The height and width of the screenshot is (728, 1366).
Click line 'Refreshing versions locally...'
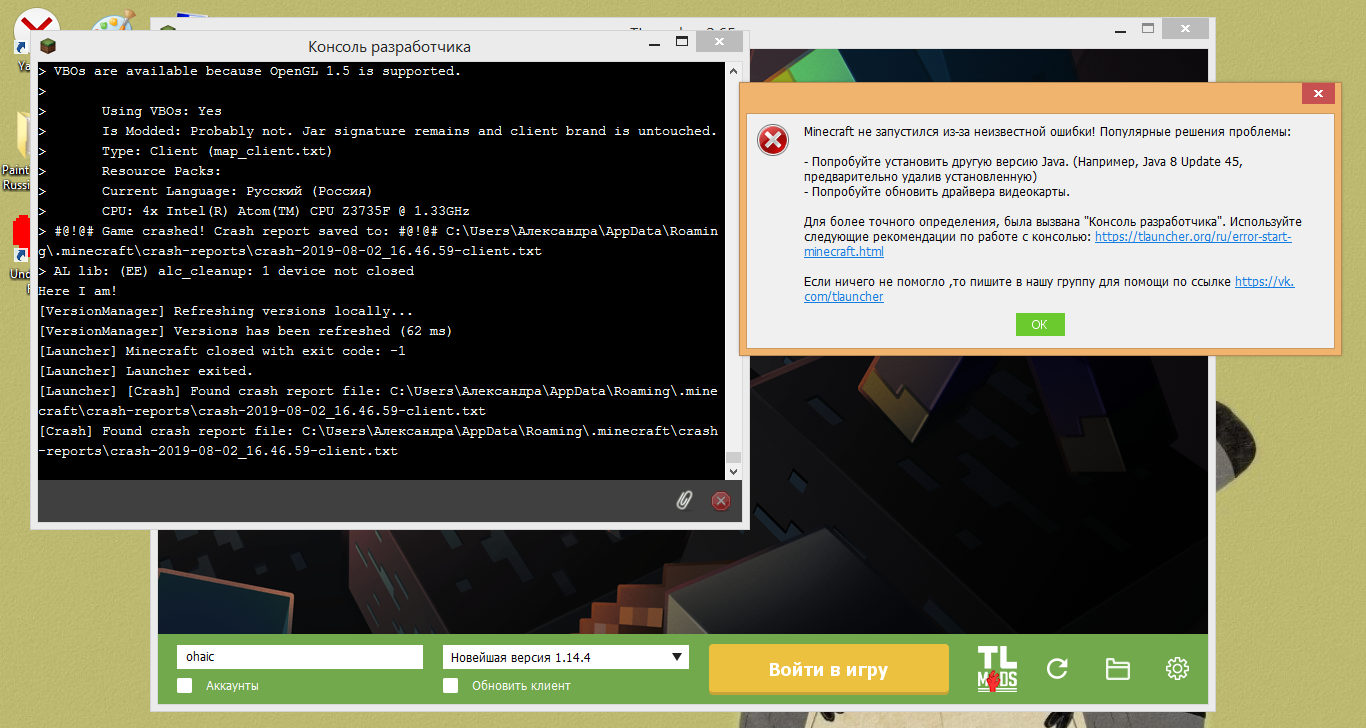(x=226, y=311)
